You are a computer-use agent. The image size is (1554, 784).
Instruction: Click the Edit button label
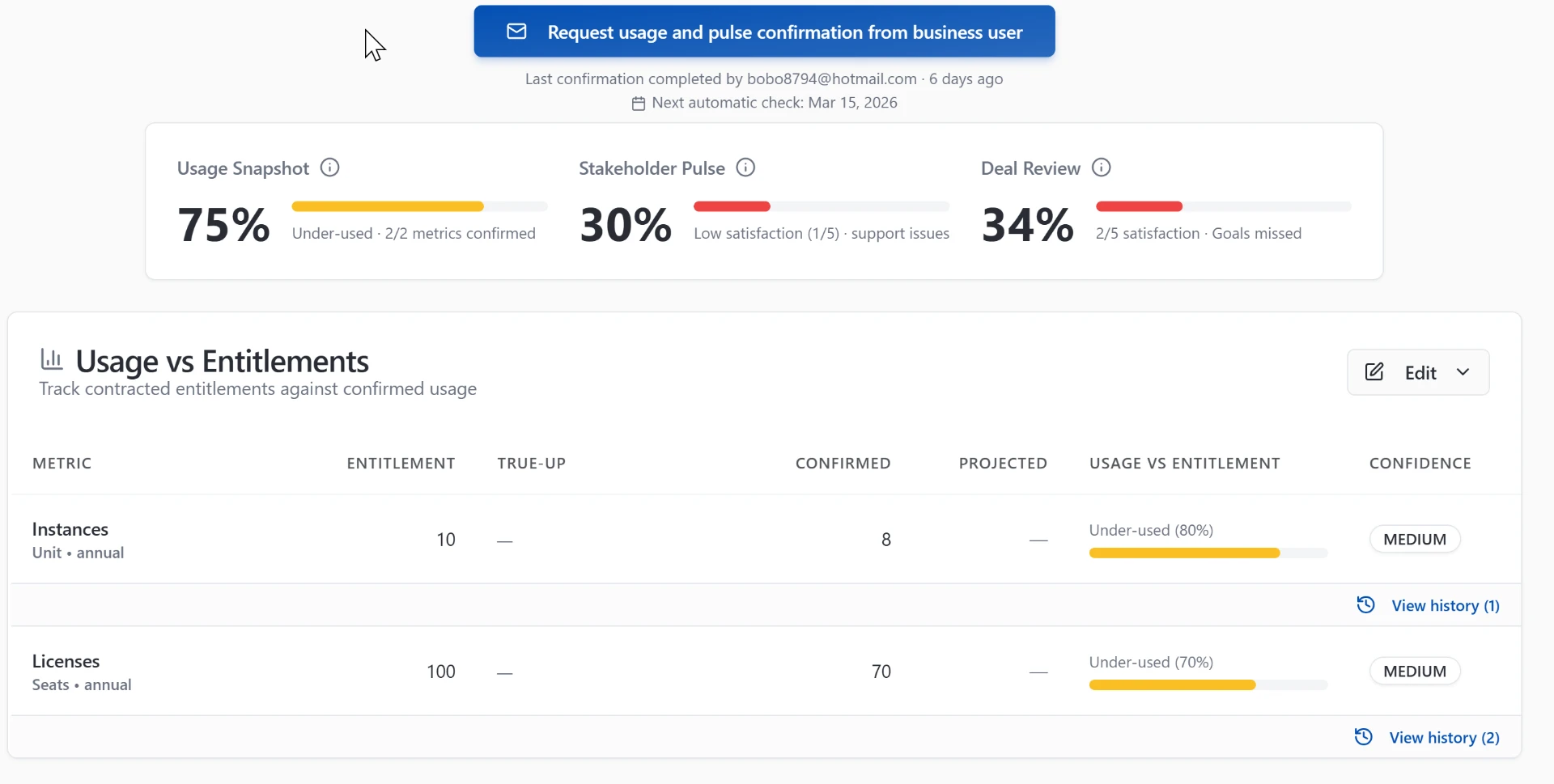(1420, 373)
